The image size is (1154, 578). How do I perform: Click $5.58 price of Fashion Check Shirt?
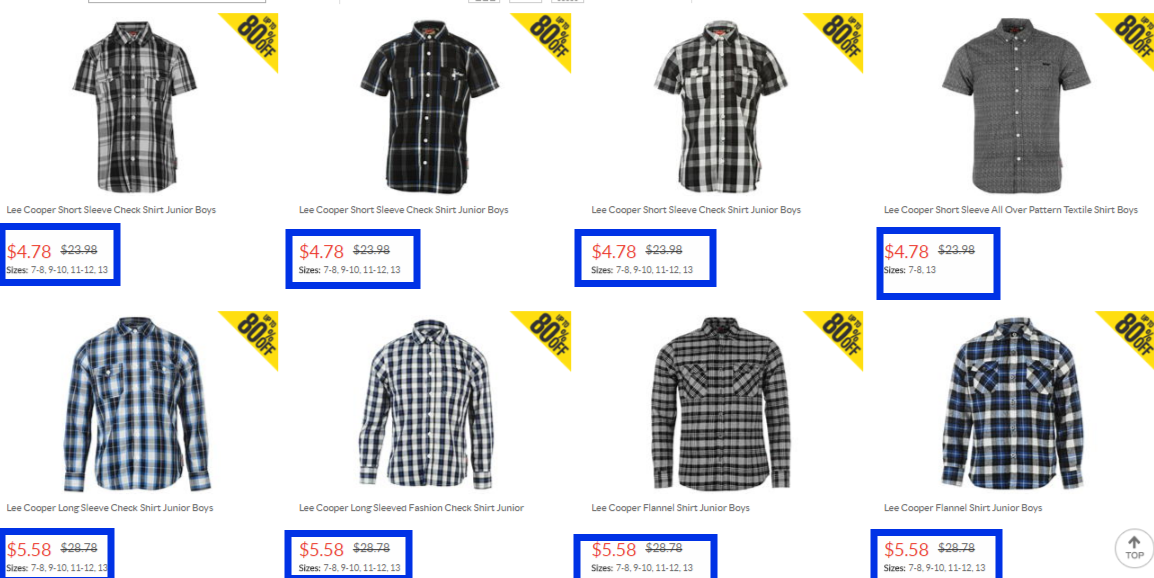322,549
